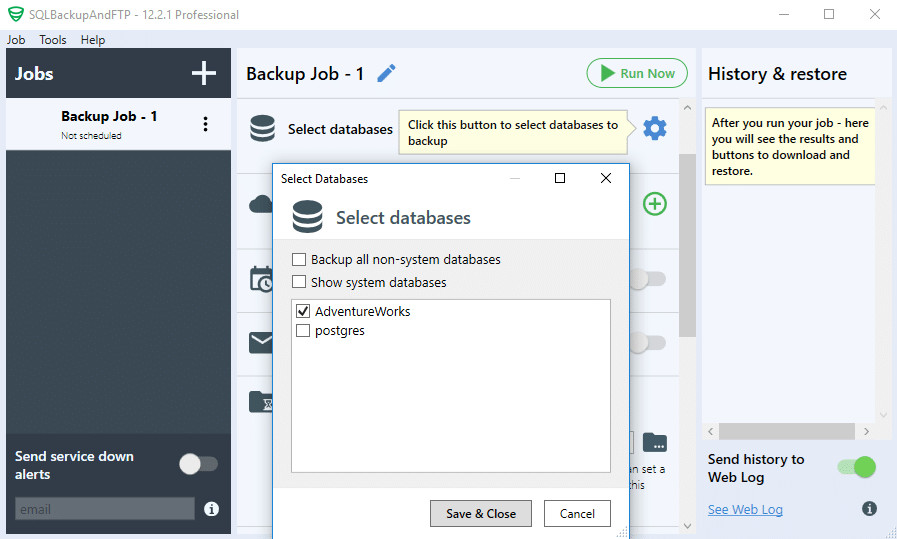This screenshot has height=539, width=897.
Task: Click the schedule calendar icon
Action: click(261, 279)
